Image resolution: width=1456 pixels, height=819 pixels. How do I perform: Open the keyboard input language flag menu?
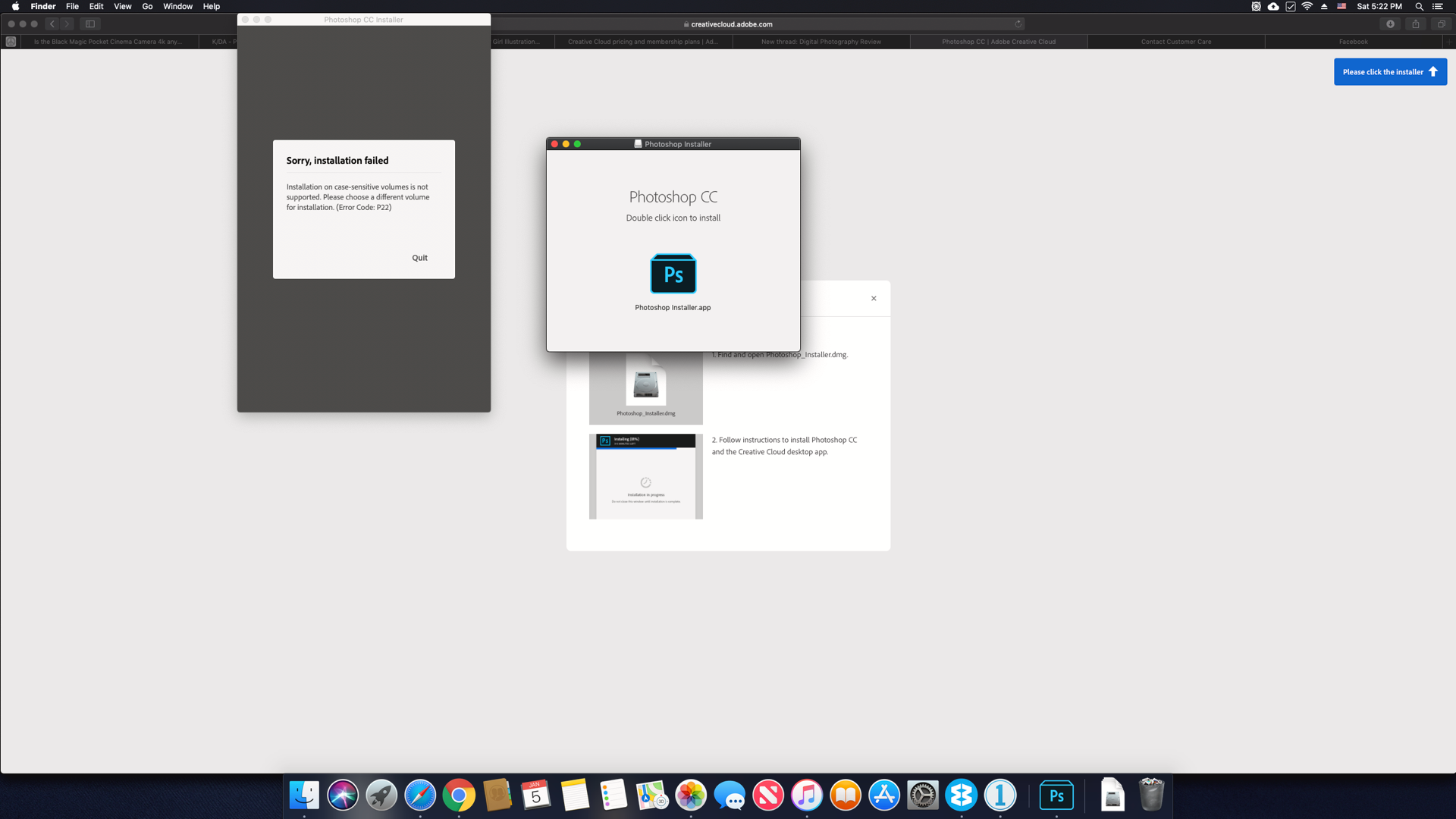[1341, 6]
